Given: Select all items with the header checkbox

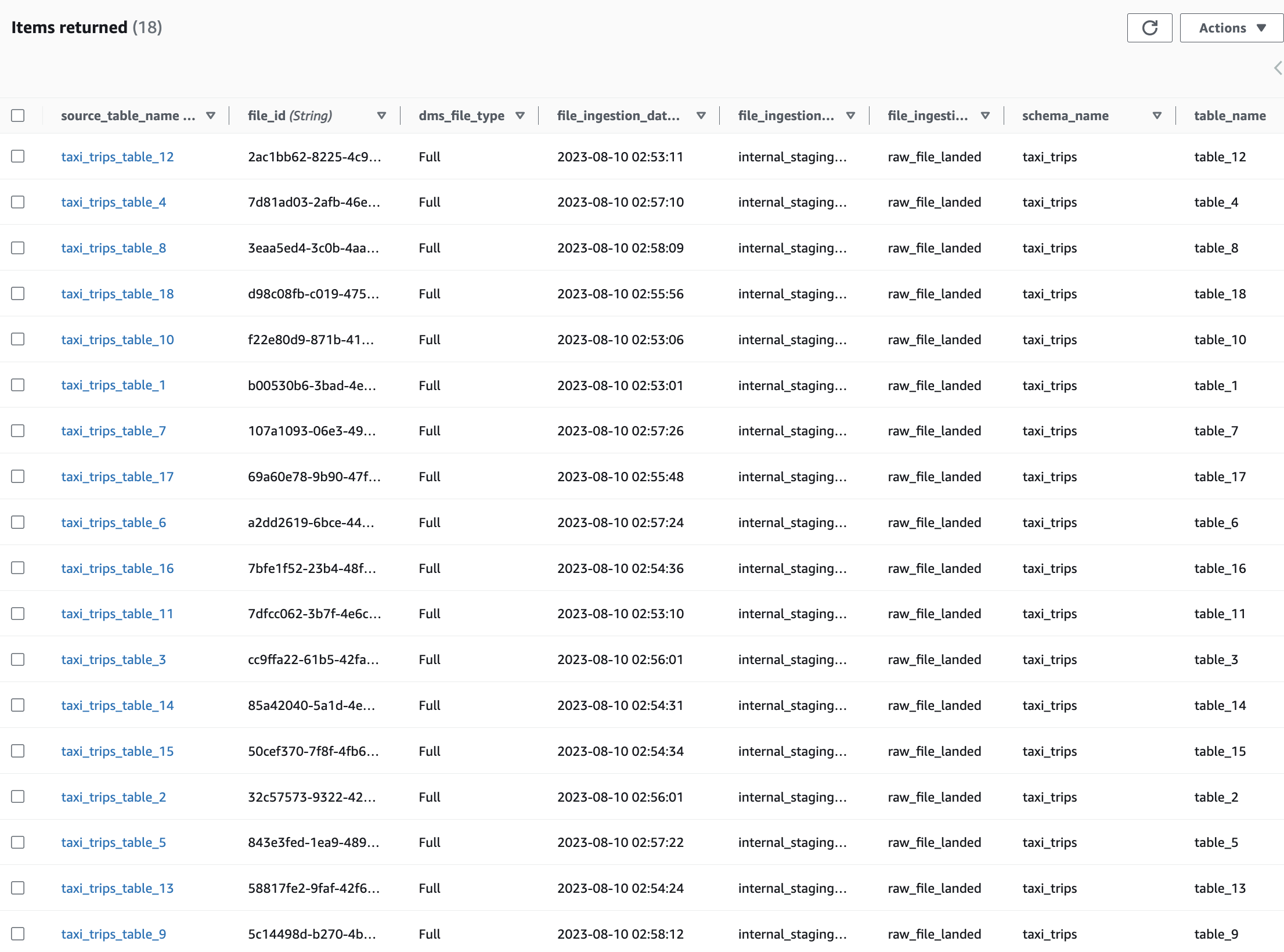Looking at the screenshot, I should pos(18,116).
